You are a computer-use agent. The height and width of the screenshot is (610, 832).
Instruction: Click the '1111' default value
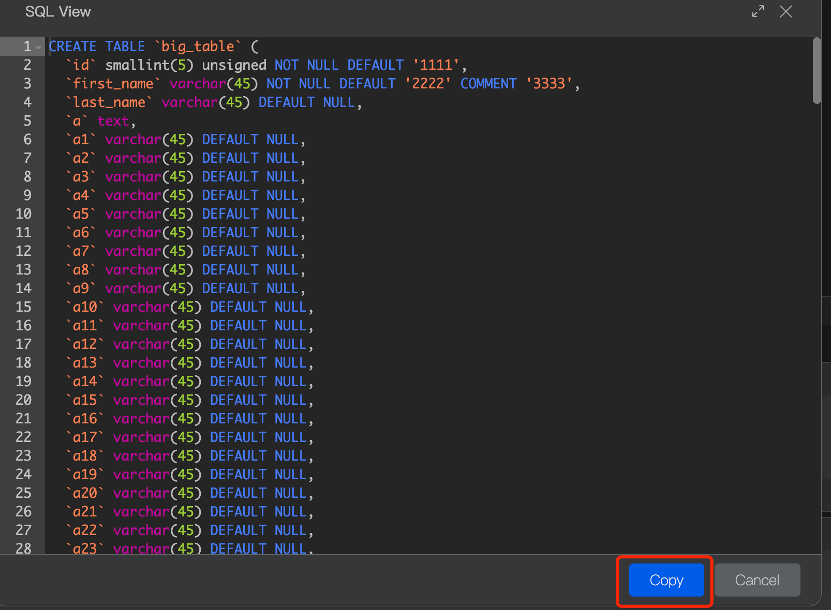436,65
